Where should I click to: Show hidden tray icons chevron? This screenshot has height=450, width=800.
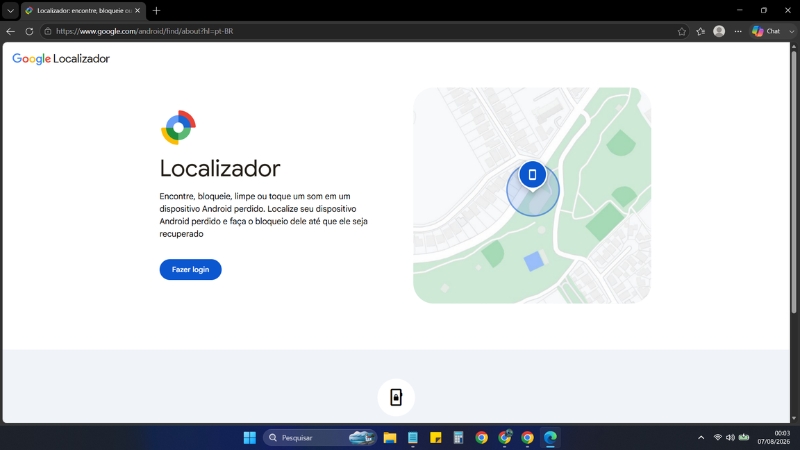coord(701,438)
